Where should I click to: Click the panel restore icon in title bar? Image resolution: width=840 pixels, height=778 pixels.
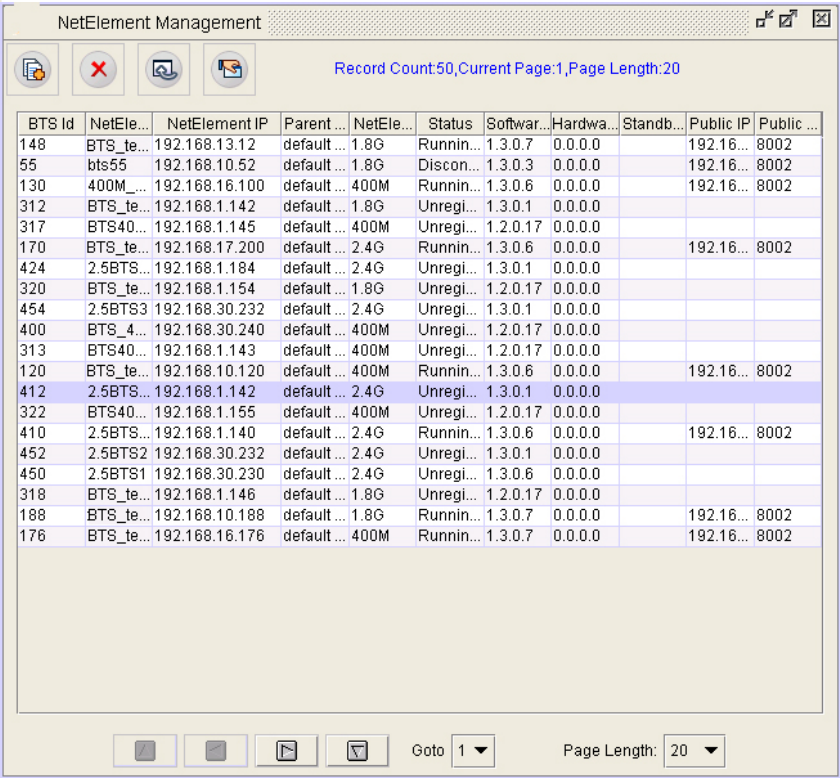click(x=765, y=19)
